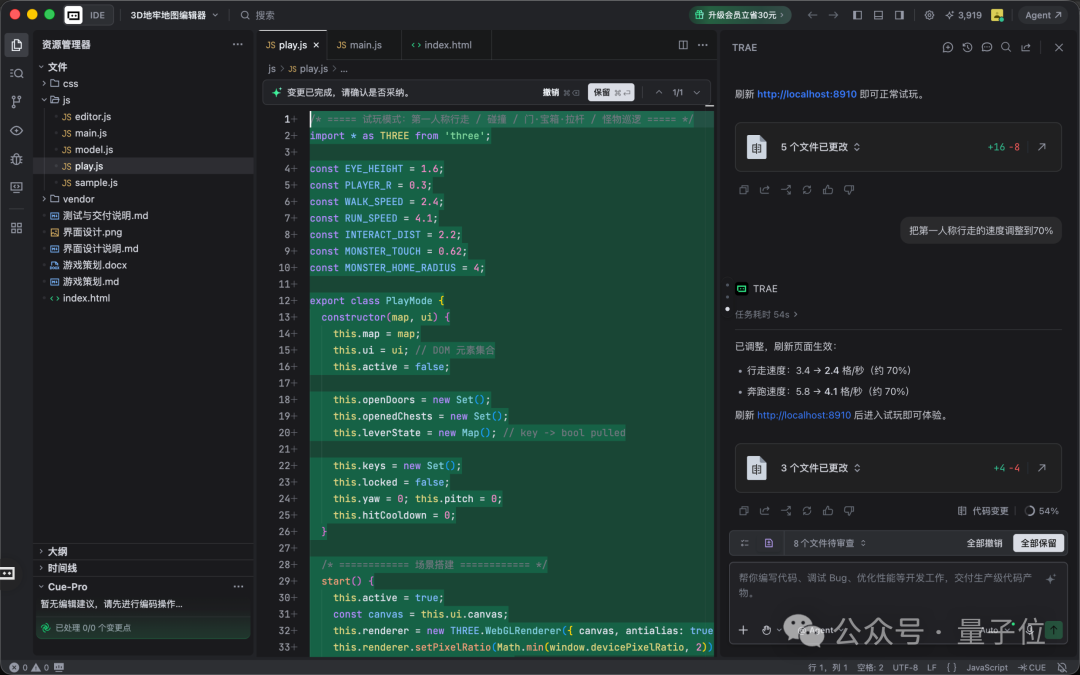Click the 54% context usage indicator
Image resolution: width=1080 pixels, height=675 pixels.
[x=1041, y=511]
